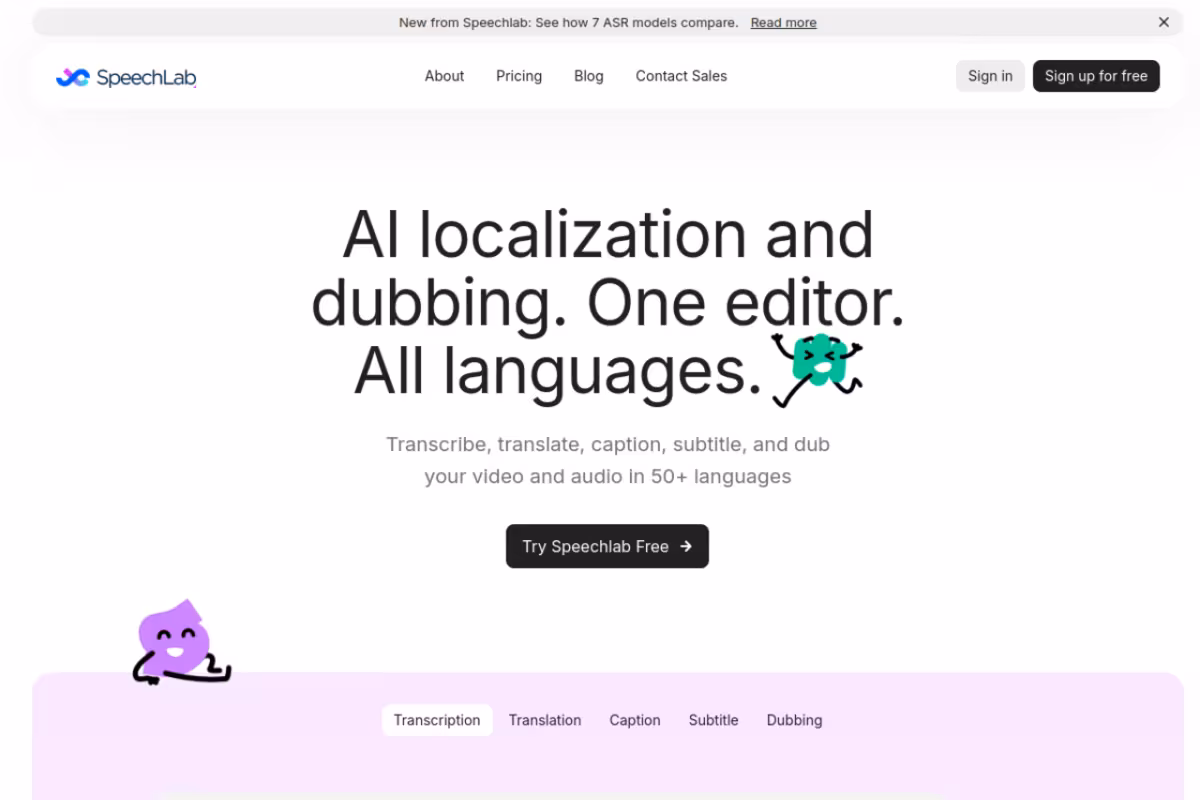This screenshot has width=1200, height=800.
Task: Open the Read more link in banner
Action: click(783, 22)
